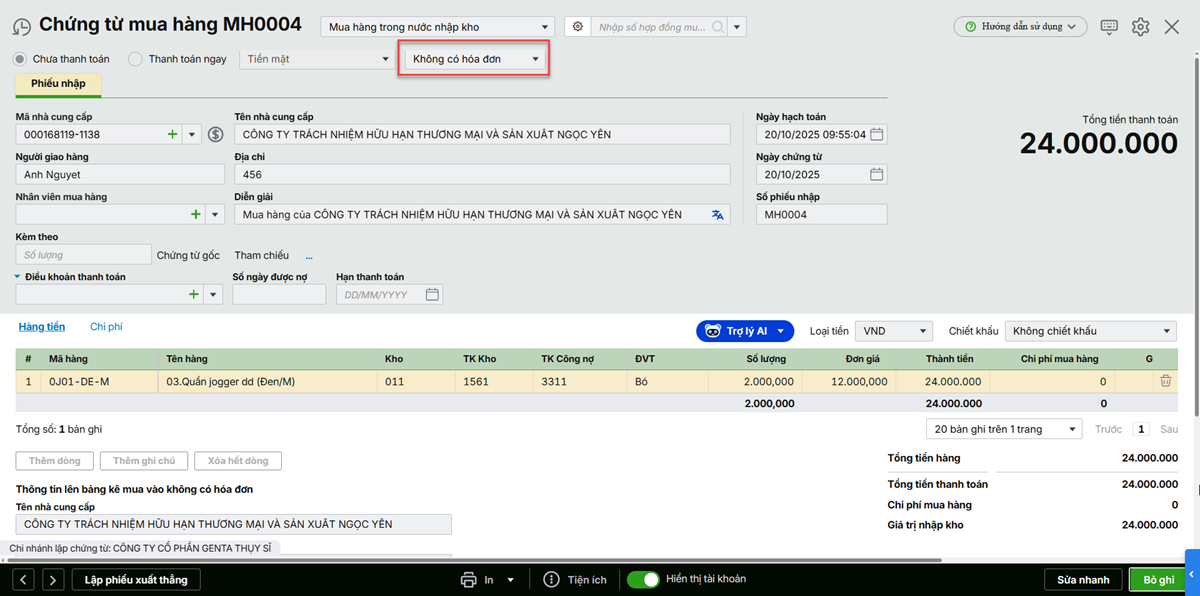Click the green plus to add Nhân viên mua hàng
Image resolution: width=1200 pixels, height=596 pixels.
click(195, 214)
